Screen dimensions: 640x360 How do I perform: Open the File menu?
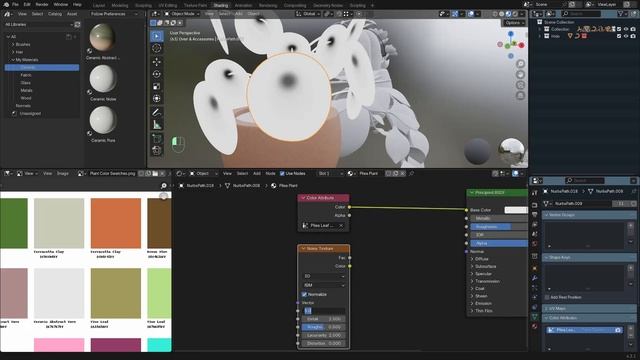tap(15, 4)
